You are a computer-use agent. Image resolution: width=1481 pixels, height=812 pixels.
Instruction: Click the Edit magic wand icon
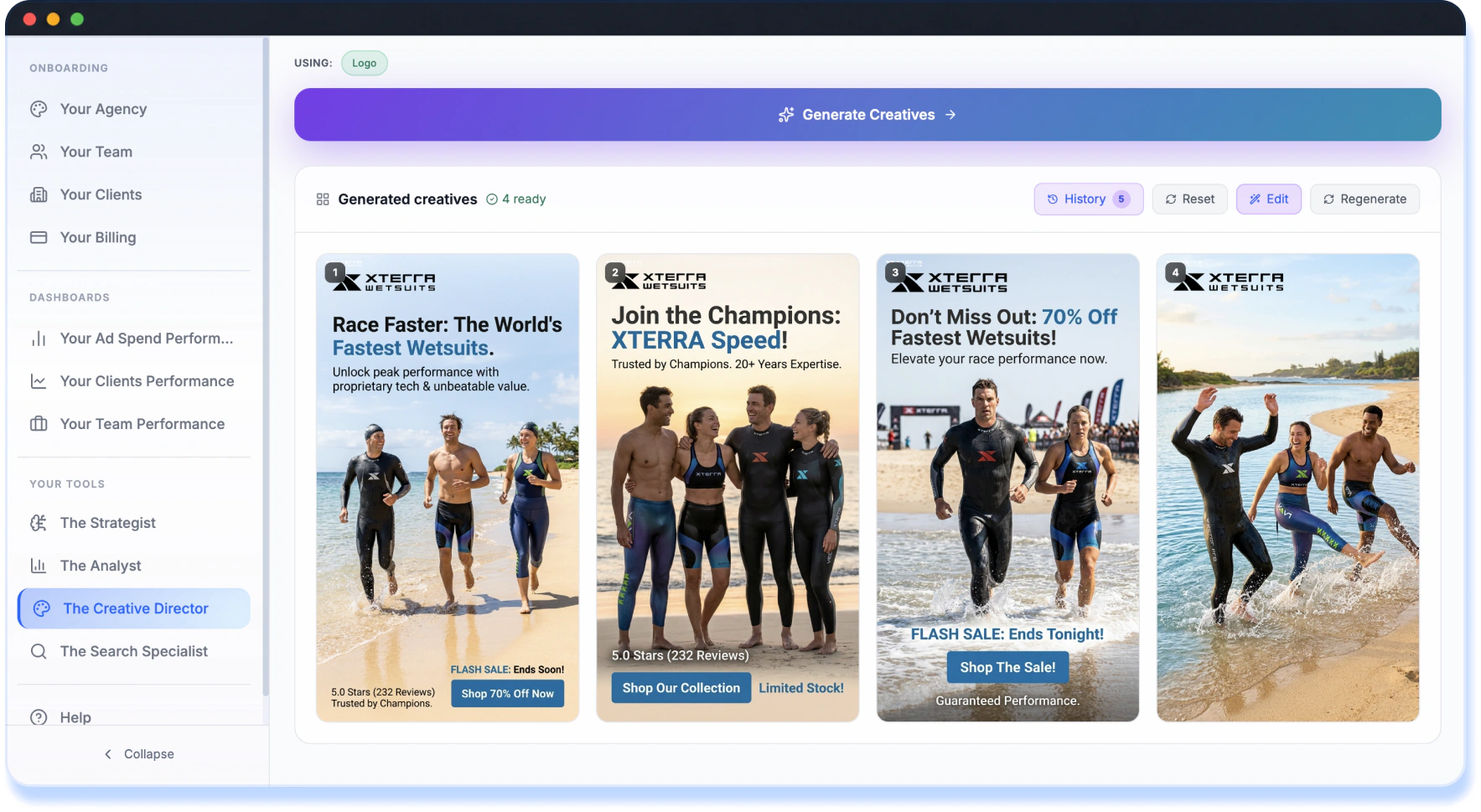1255,199
